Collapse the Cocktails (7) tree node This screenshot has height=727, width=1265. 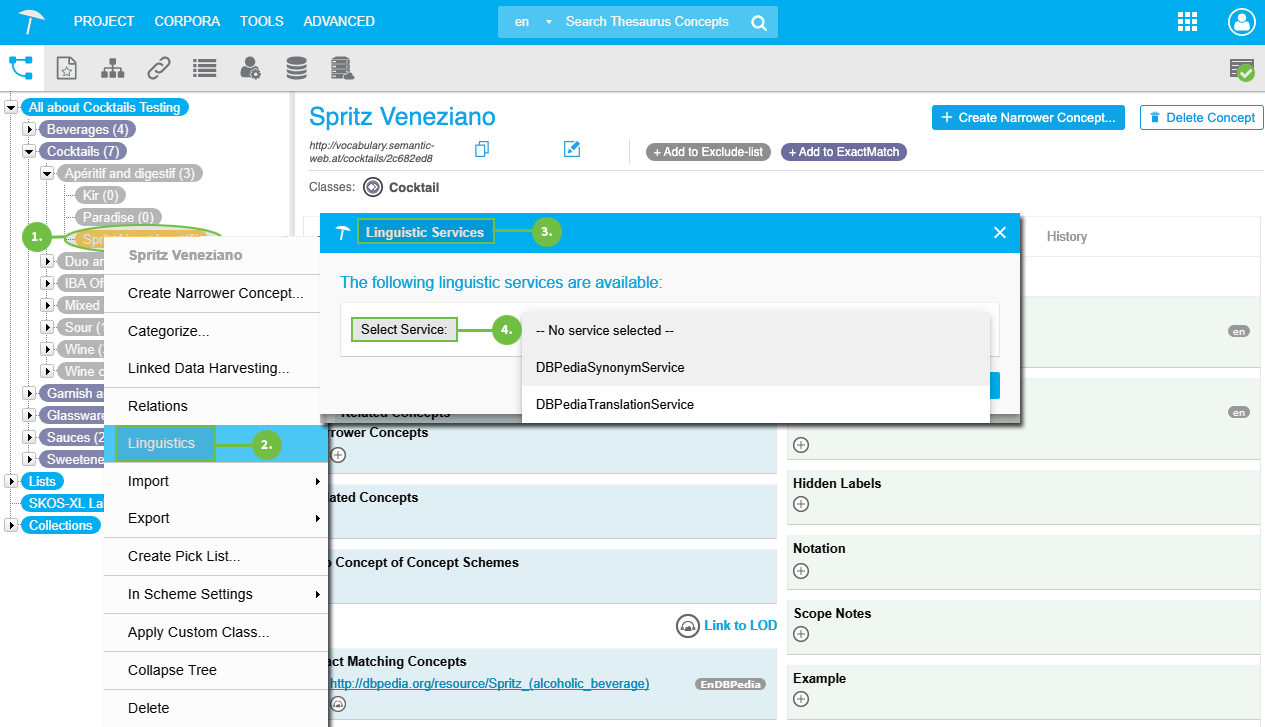click(x=29, y=151)
